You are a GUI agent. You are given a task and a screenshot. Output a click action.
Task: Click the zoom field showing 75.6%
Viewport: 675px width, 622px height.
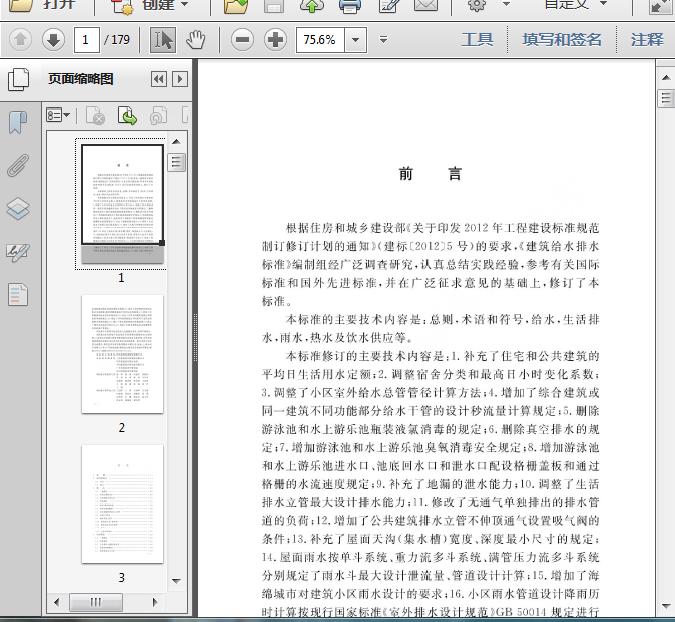tap(320, 40)
